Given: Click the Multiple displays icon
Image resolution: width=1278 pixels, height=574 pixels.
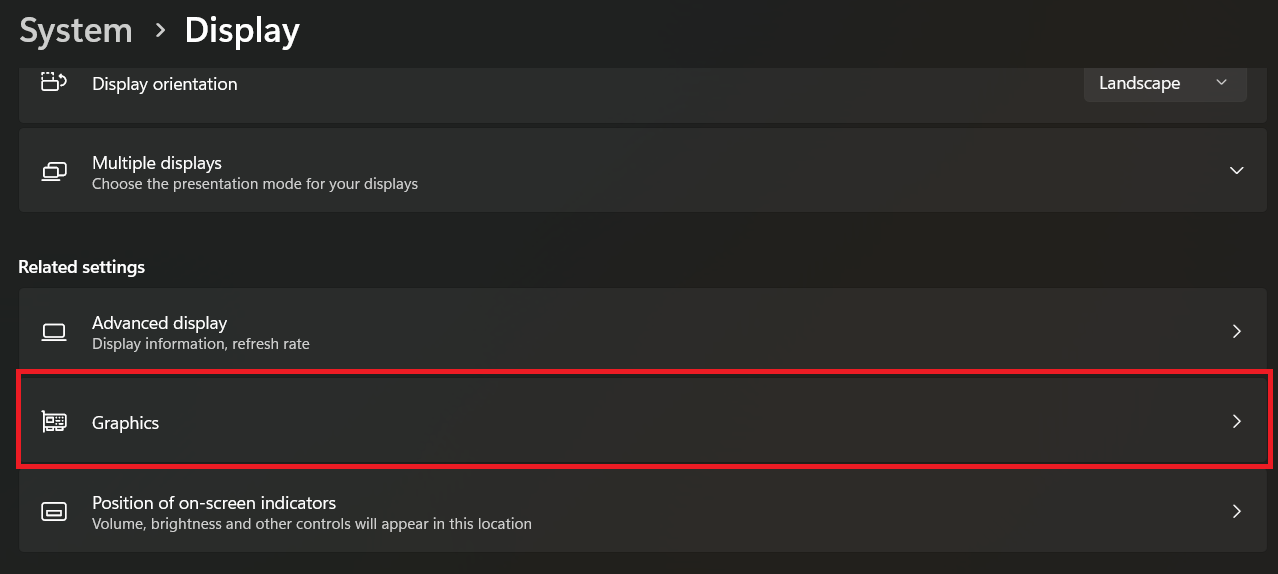Looking at the screenshot, I should coord(53,172).
